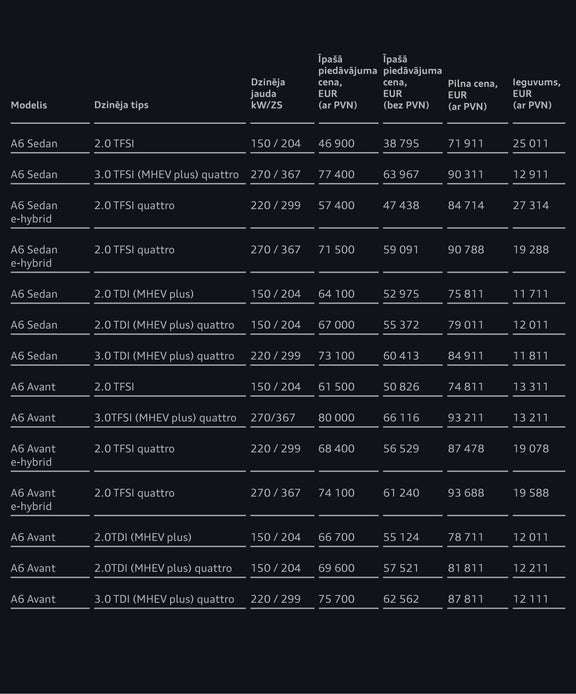Click the Pilna cena header
Image resolution: width=576 pixels, height=694 pixels.
[472, 95]
